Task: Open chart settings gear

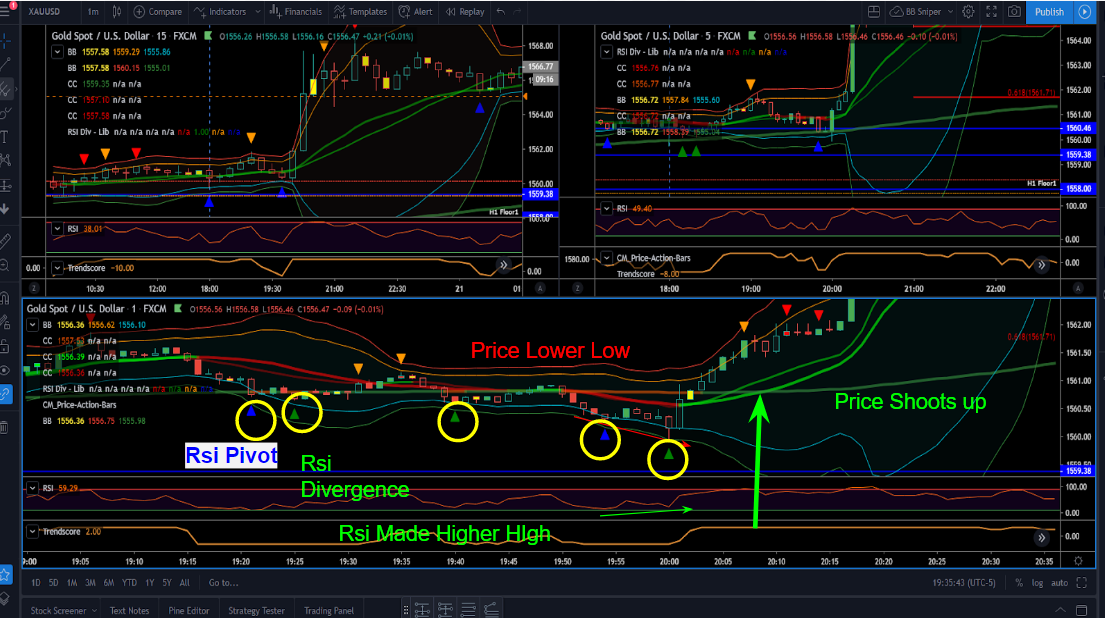Action: (x=968, y=11)
